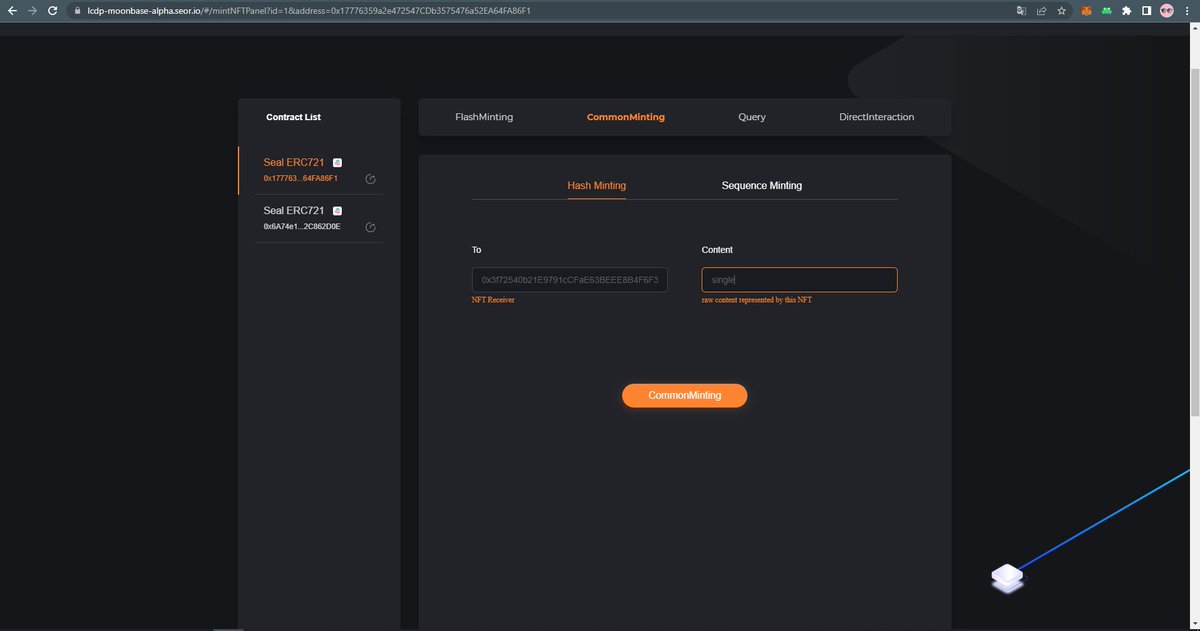The image size is (1200, 631).
Task: Select the Hash Minting sub-tab
Action: (597, 185)
